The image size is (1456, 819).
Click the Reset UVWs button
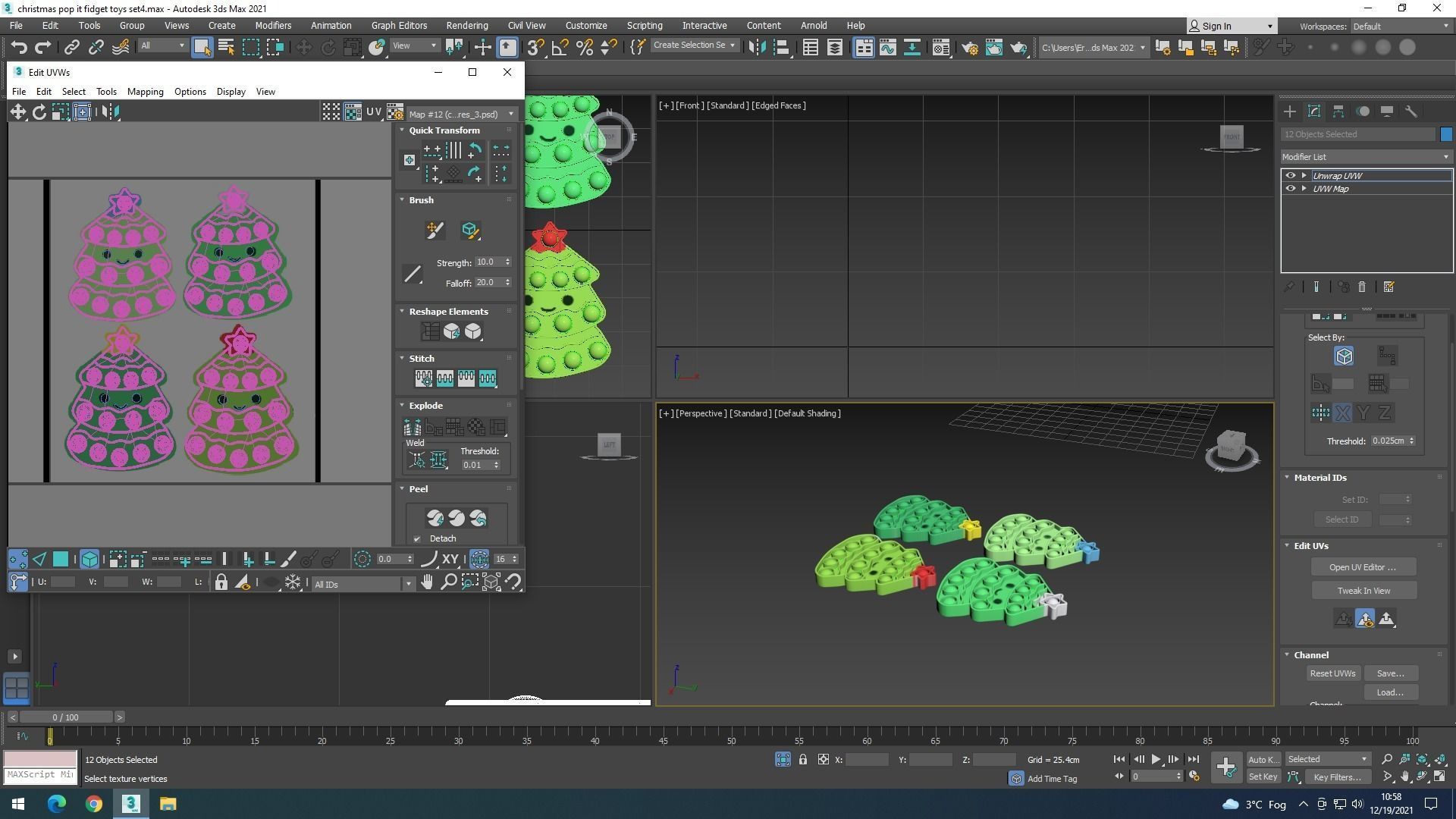(1332, 673)
